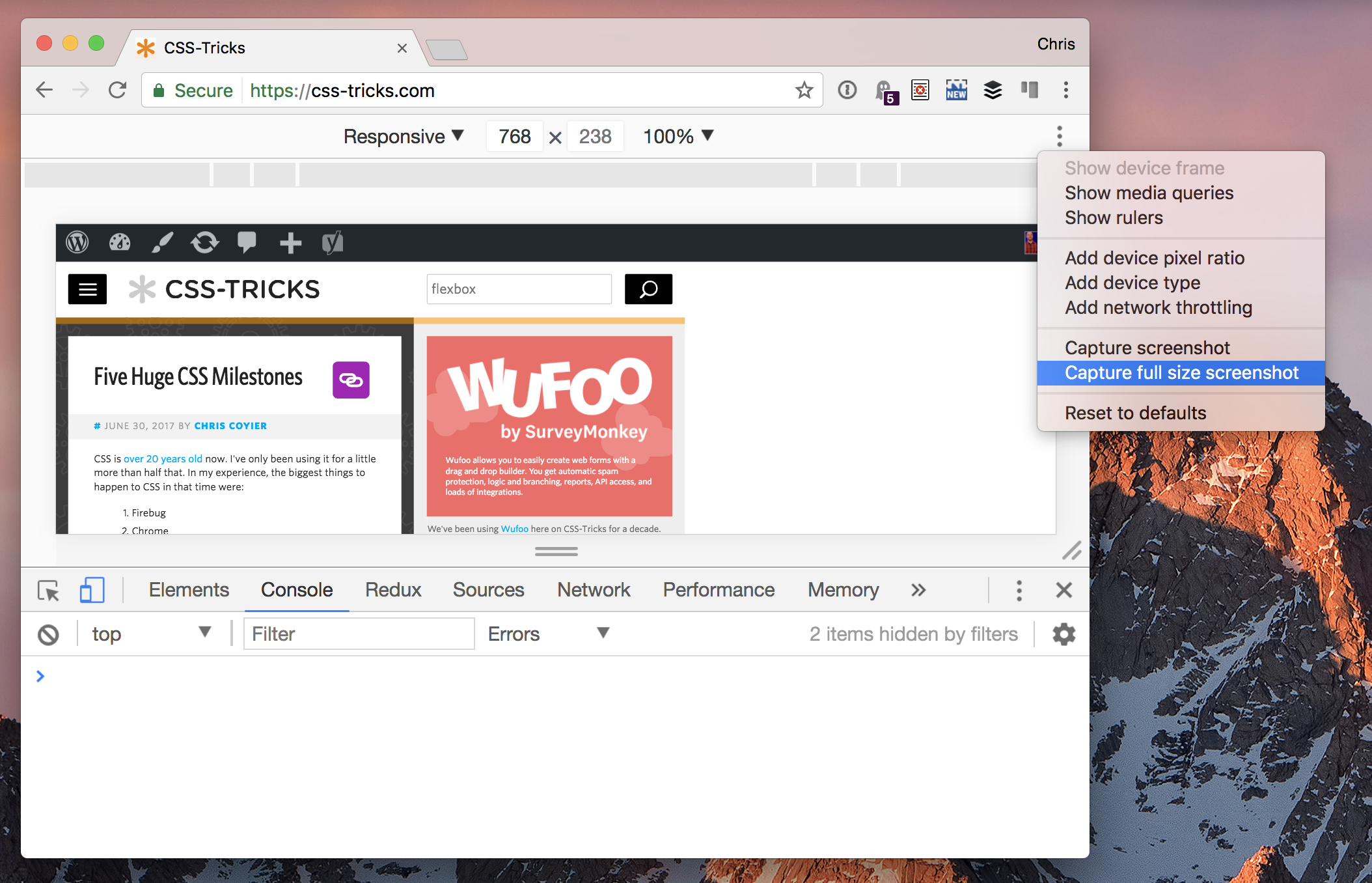Click 'Show rulers' toggle option
Viewport: 1372px width, 883px height.
tap(1113, 218)
